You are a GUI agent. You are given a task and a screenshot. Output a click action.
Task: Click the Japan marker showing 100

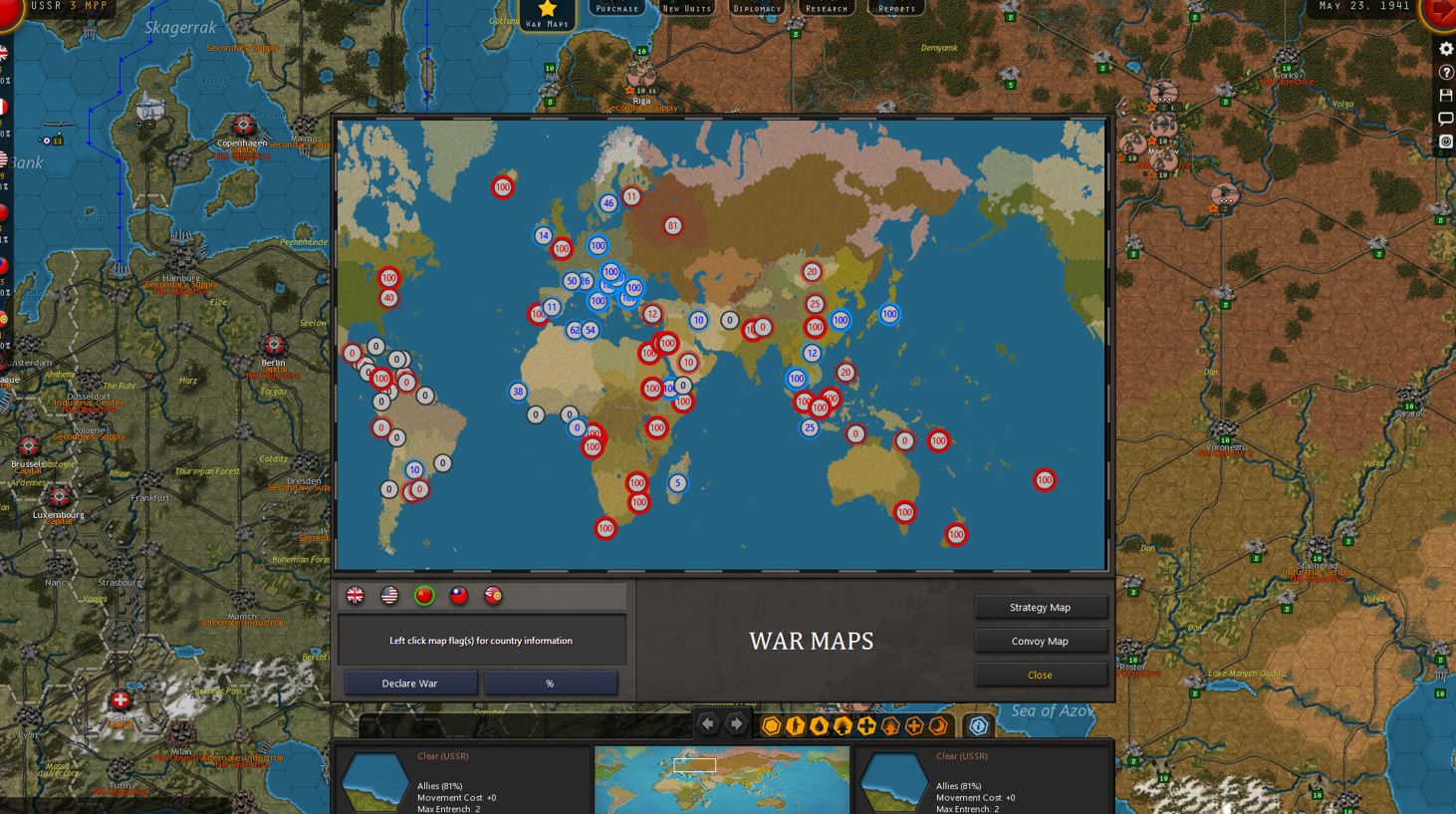click(x=888, y=314)
